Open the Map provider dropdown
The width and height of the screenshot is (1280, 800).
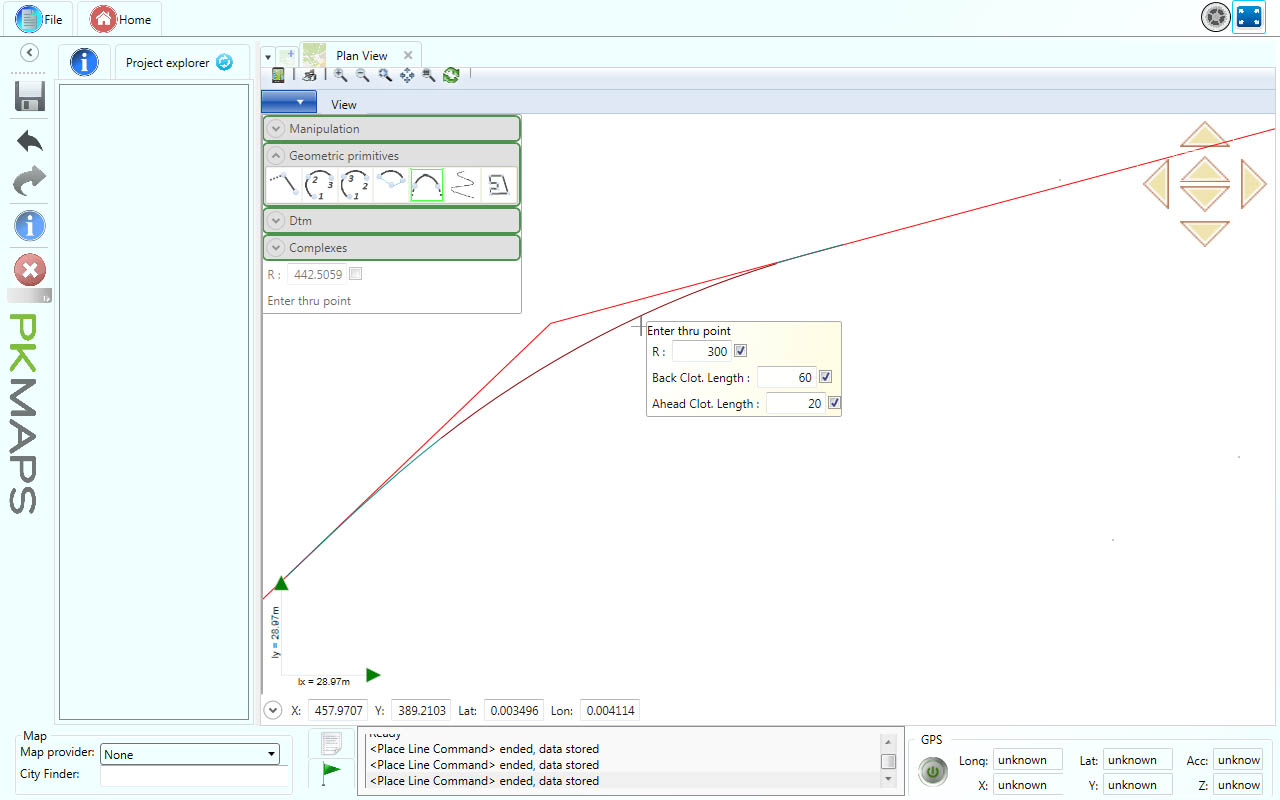189,755
